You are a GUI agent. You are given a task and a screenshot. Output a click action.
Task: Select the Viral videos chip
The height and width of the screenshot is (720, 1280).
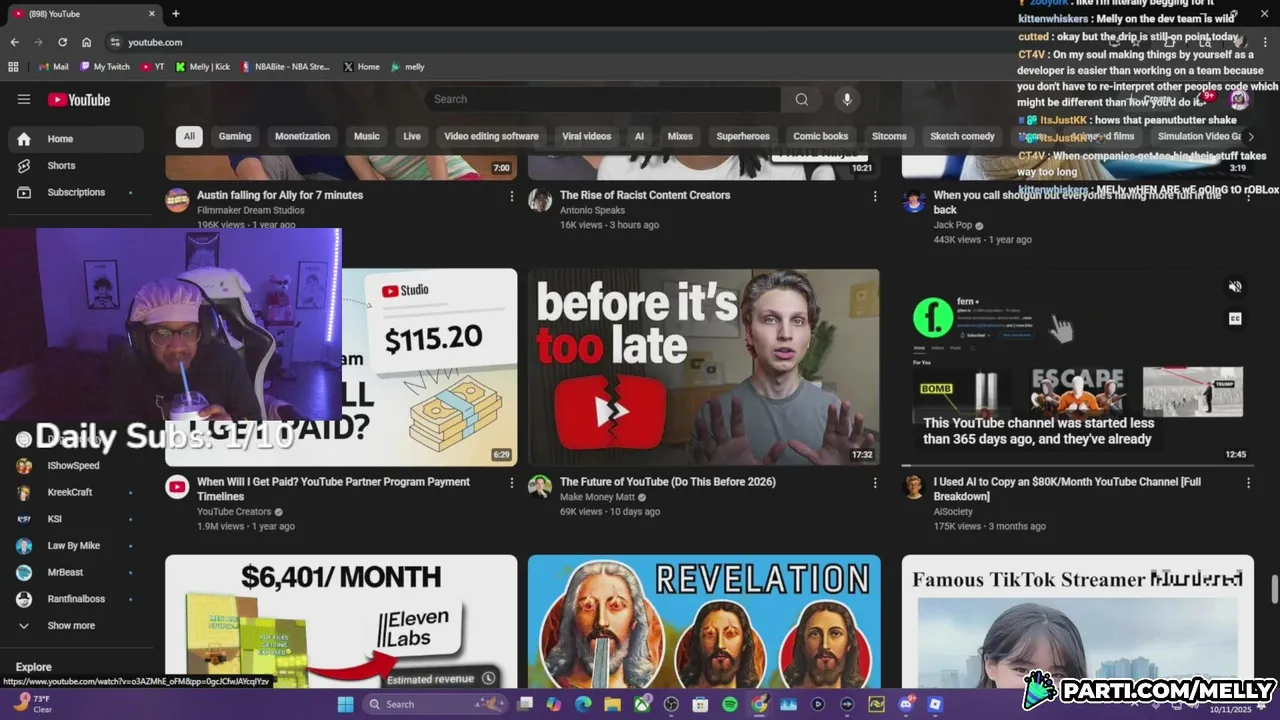click(x=586, y=136)
